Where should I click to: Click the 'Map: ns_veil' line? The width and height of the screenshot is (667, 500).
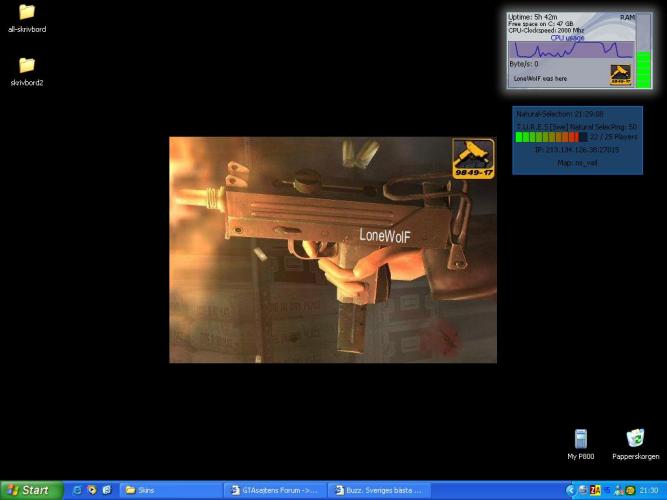coord(577,163)
